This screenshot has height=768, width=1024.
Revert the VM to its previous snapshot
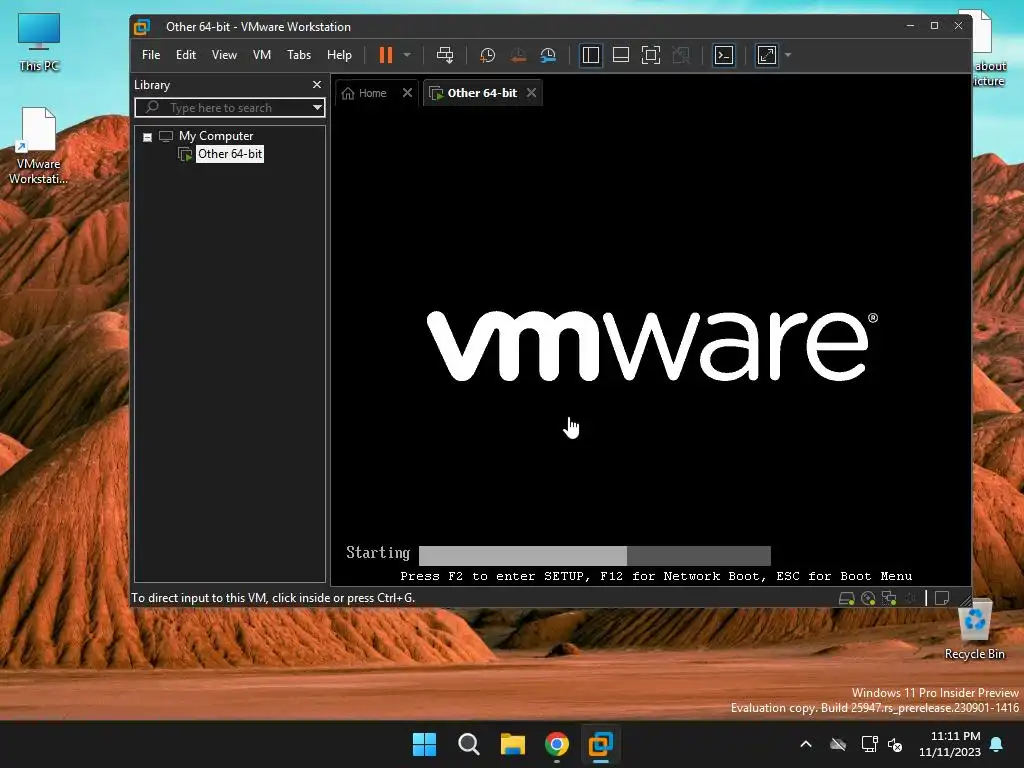pyautogui.click(x=518, y=55)
